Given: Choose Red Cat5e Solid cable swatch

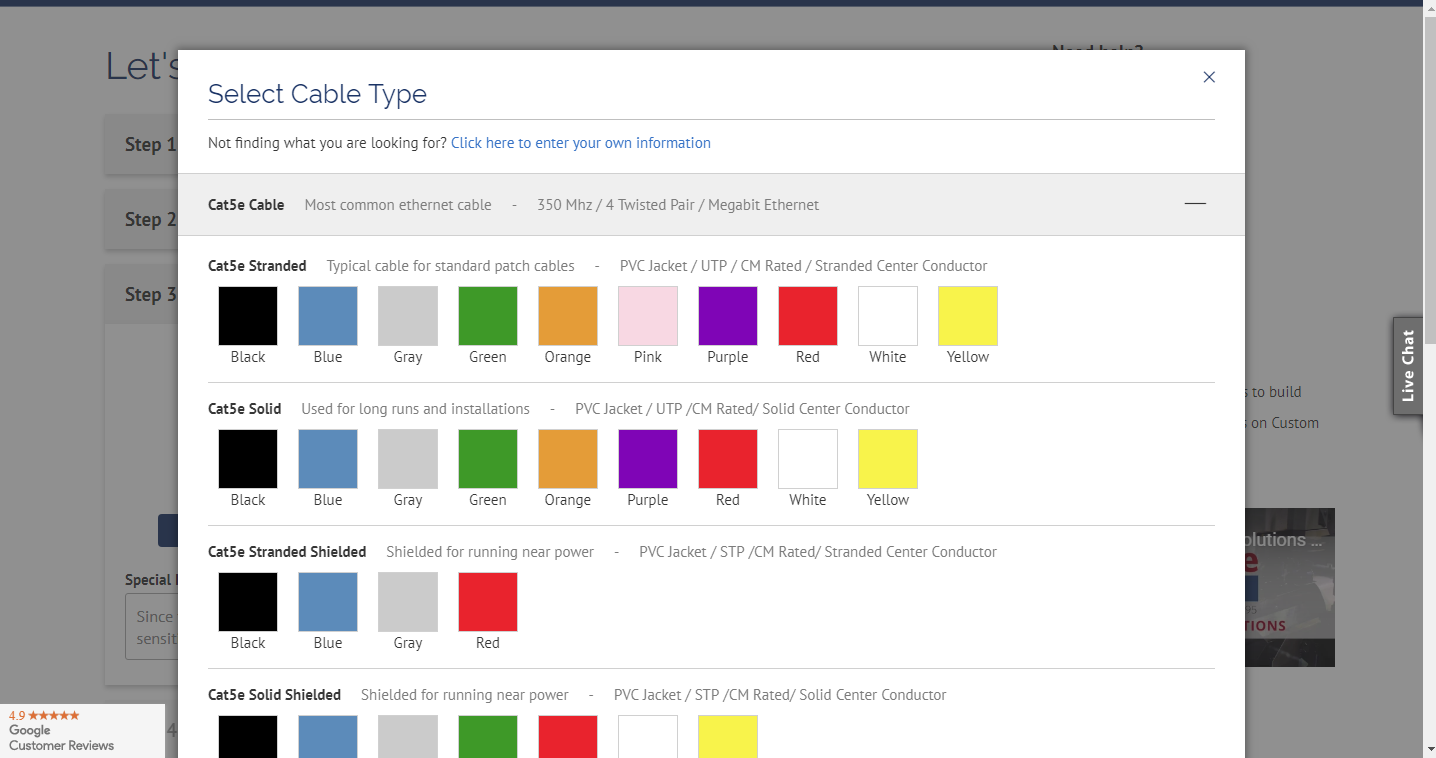Looking at the screenshot, I should [x=728, y=459].
